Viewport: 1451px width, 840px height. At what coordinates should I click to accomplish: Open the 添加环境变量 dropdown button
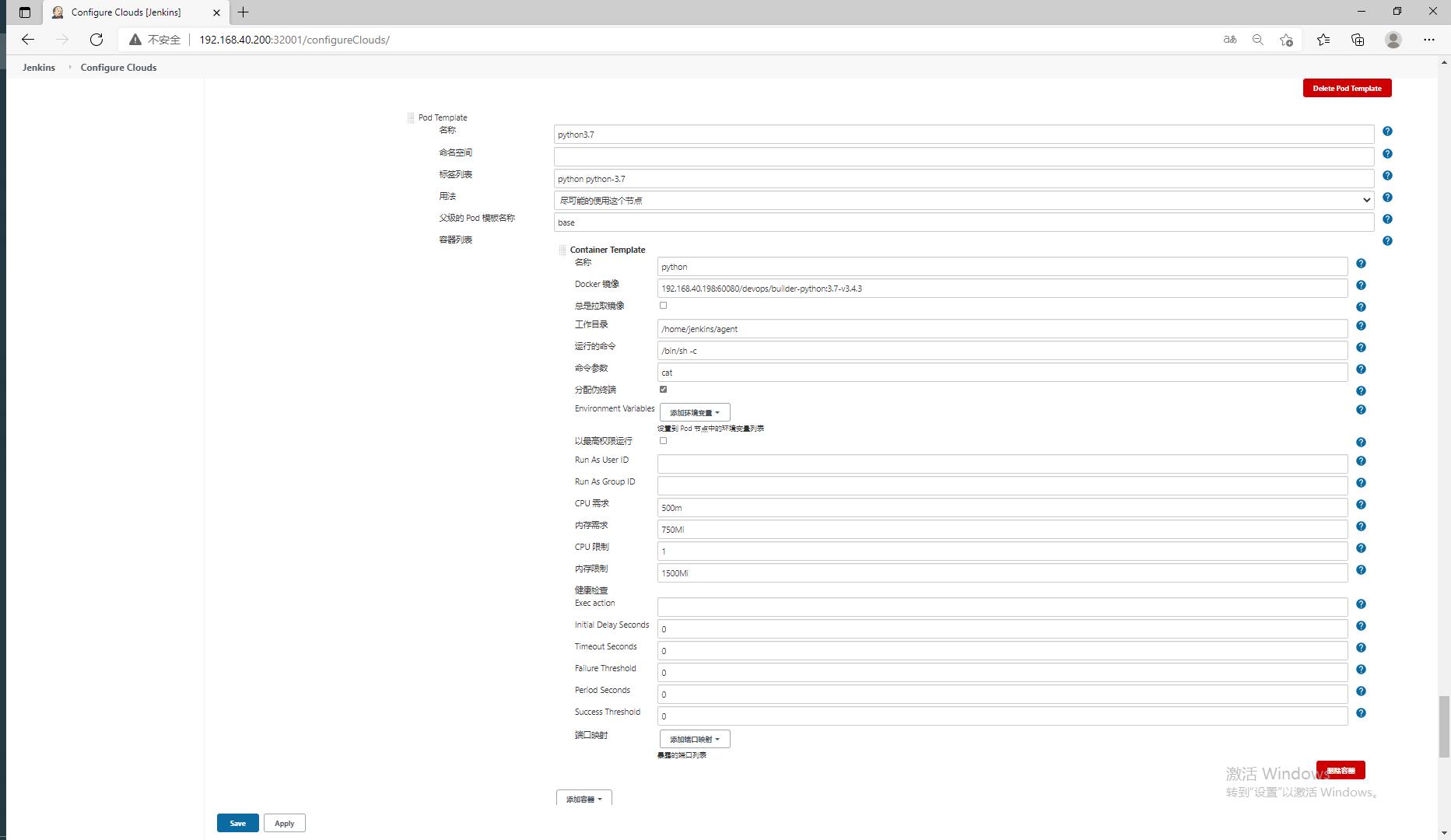(x=695, y=413)
